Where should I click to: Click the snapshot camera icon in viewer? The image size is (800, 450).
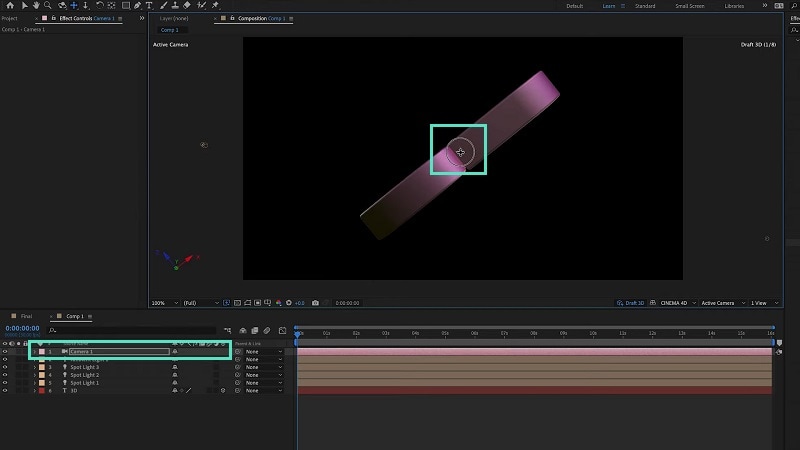point(316,302)
